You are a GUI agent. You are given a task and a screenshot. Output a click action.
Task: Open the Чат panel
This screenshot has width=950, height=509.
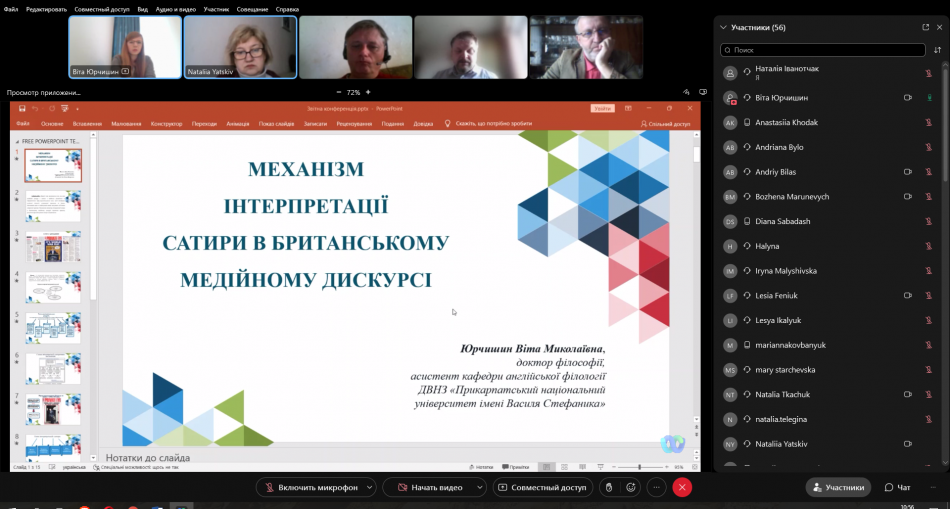(897, 487)
